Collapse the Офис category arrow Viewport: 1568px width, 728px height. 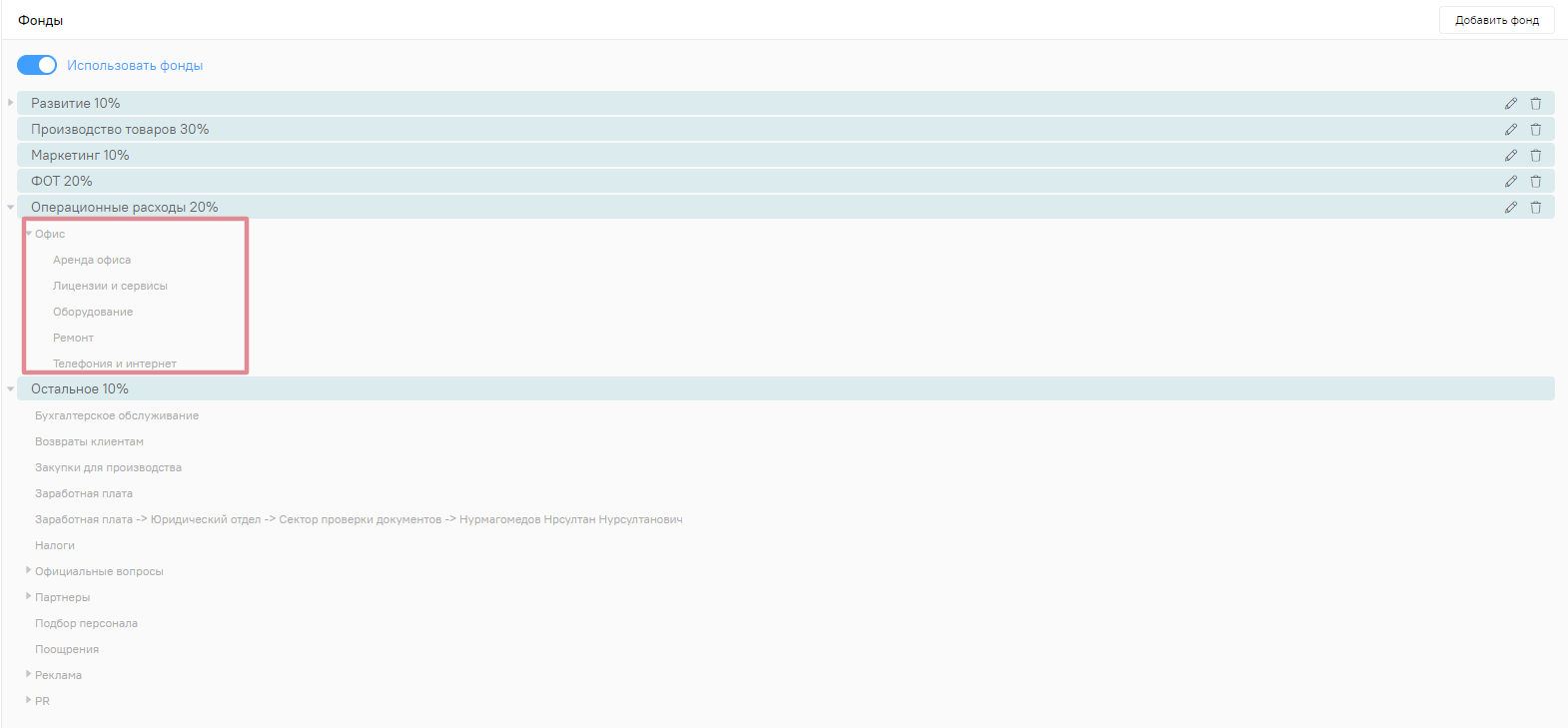[x=29, y=234]
